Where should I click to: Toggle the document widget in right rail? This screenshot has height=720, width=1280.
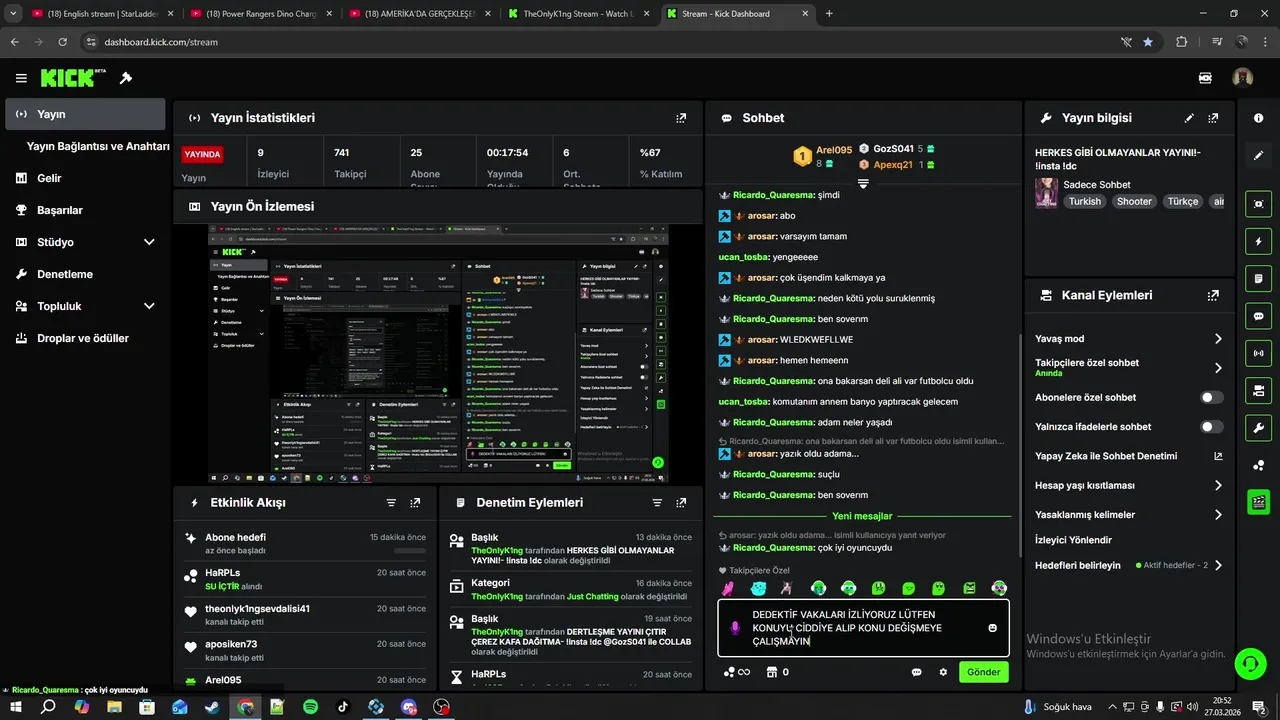point(1258,278)
